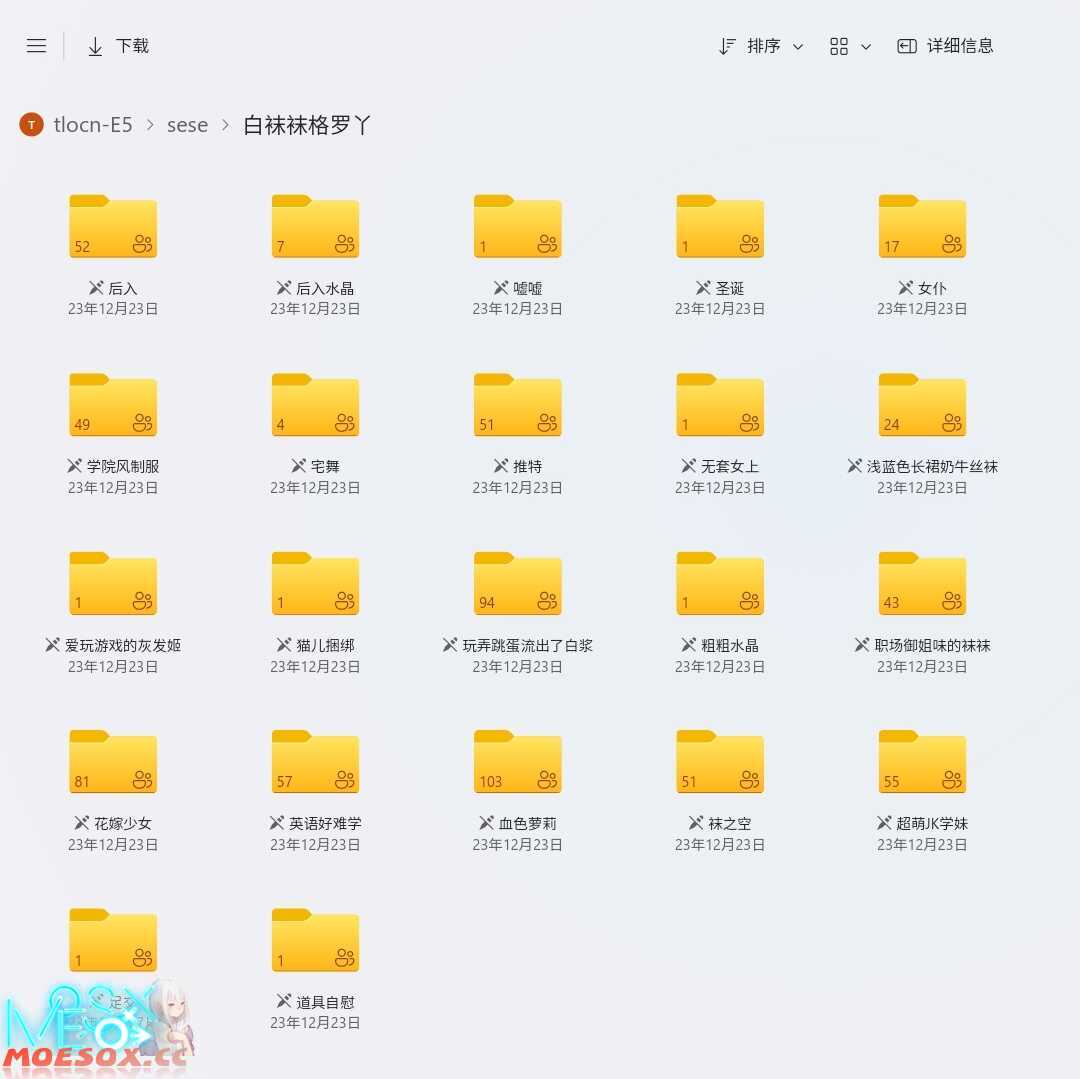Open the 道具自慰 folder
Image resolution: width=1080 pixels, height=1079 pixels.
(x=315, y=939)
